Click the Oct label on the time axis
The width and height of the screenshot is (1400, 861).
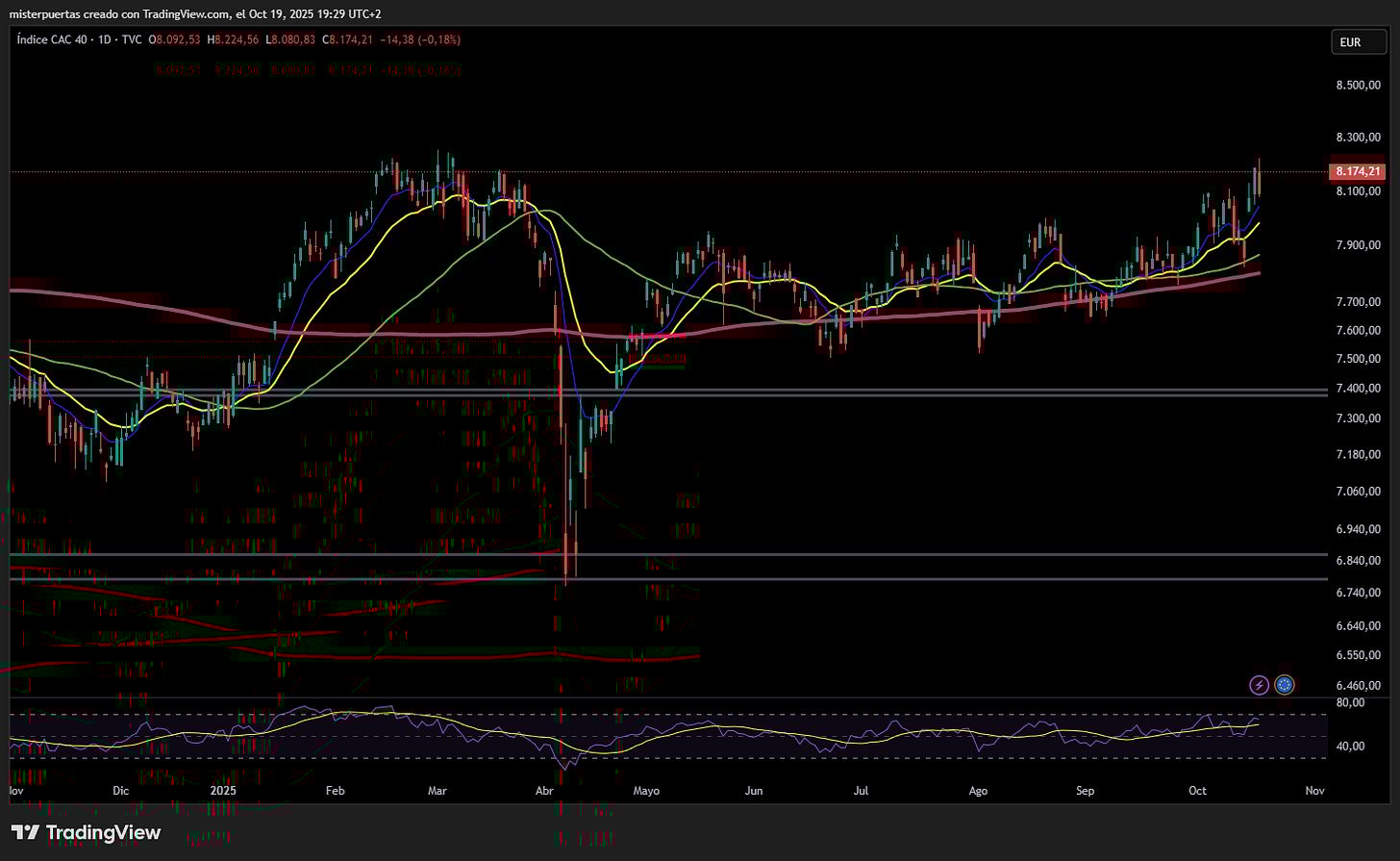point(1197,791)
